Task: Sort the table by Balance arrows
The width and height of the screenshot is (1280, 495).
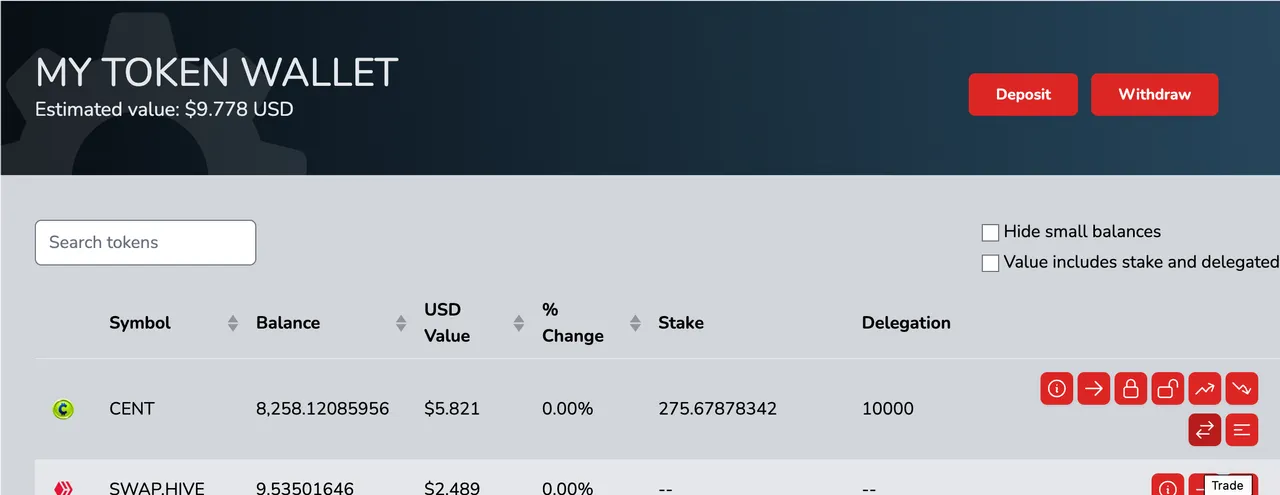Action: (401, 323)
